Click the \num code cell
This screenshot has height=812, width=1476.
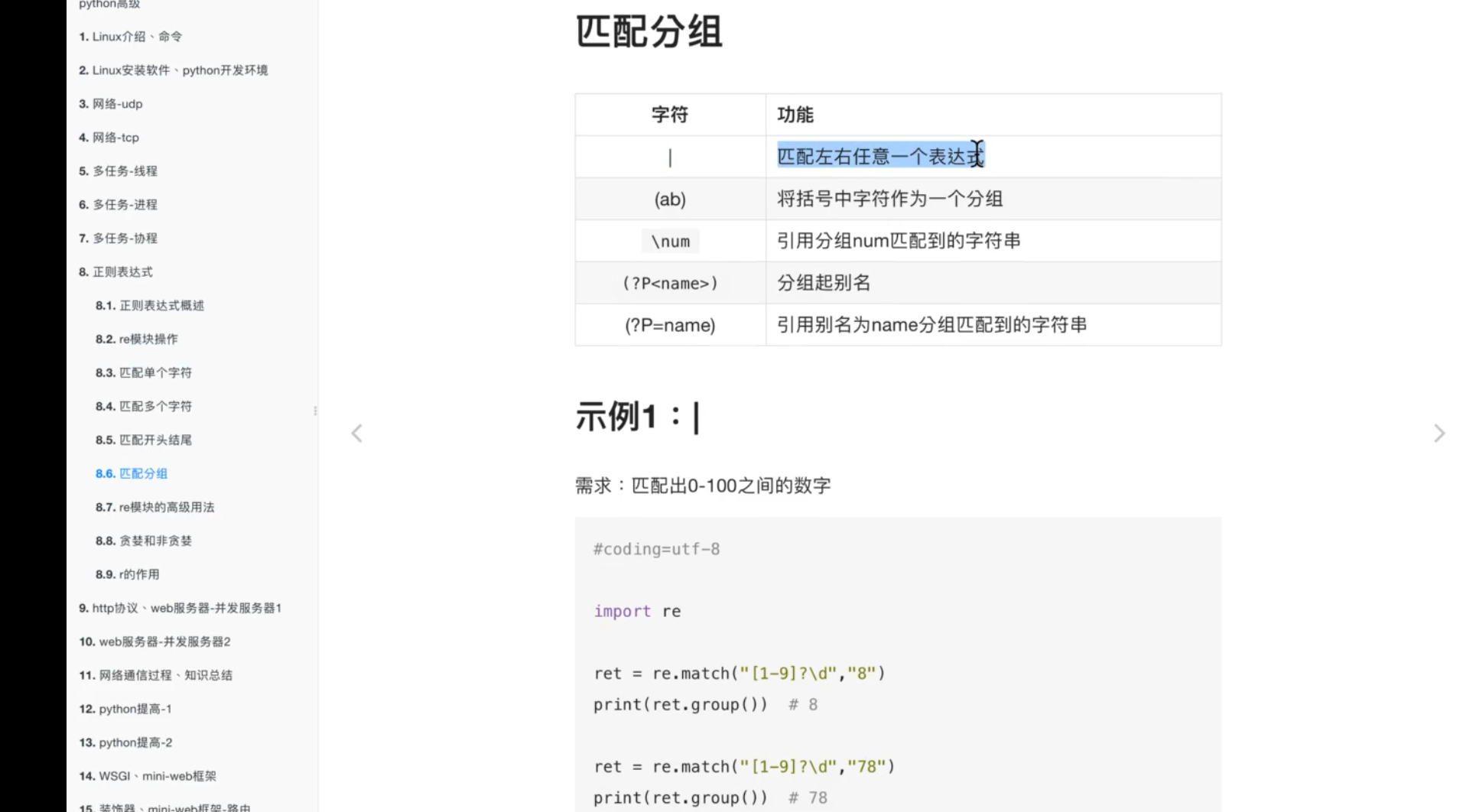coord(670,242)
